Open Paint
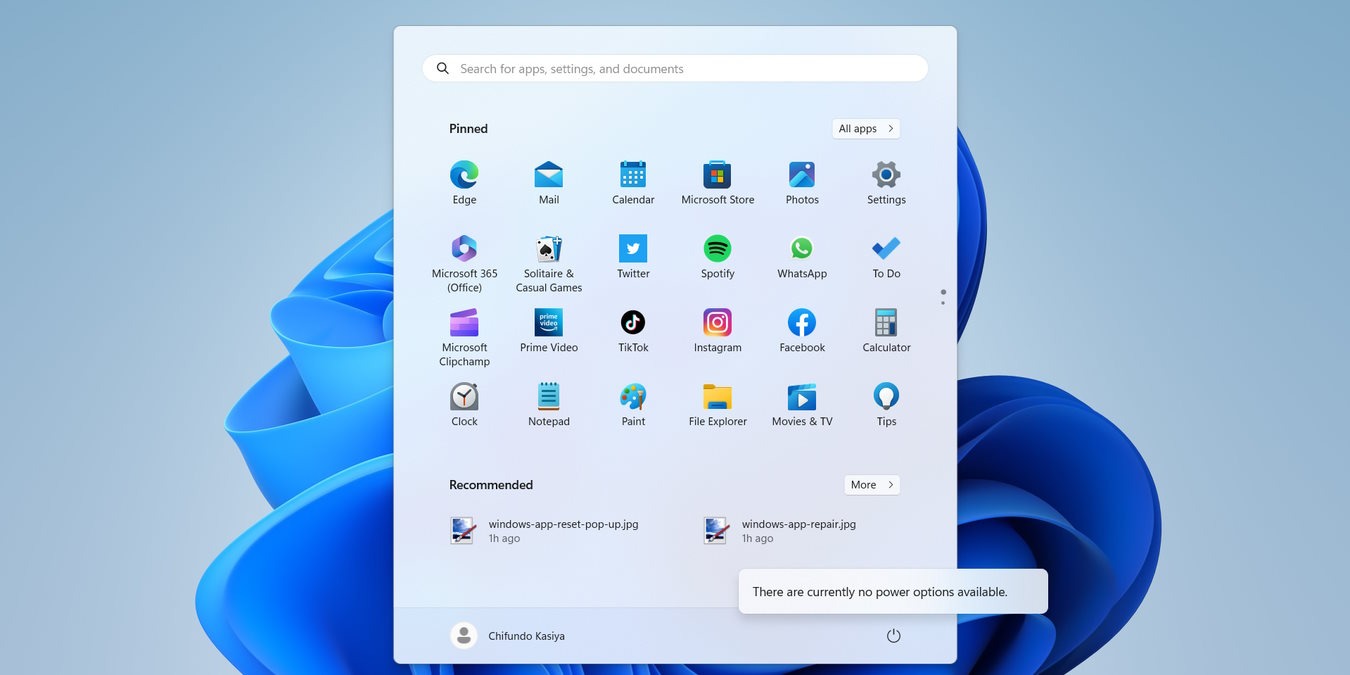Image resolution: width=1350 pixels, height=675 pixels. (x=633, y=397)
